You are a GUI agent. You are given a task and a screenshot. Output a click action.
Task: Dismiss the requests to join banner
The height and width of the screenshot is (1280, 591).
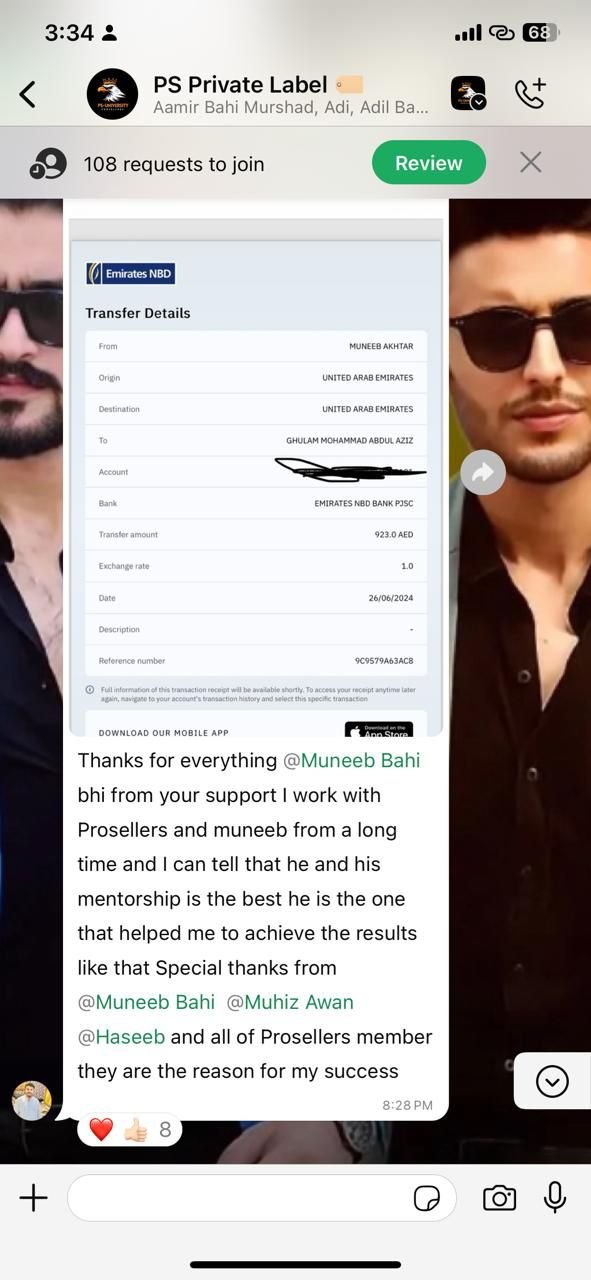531,162
